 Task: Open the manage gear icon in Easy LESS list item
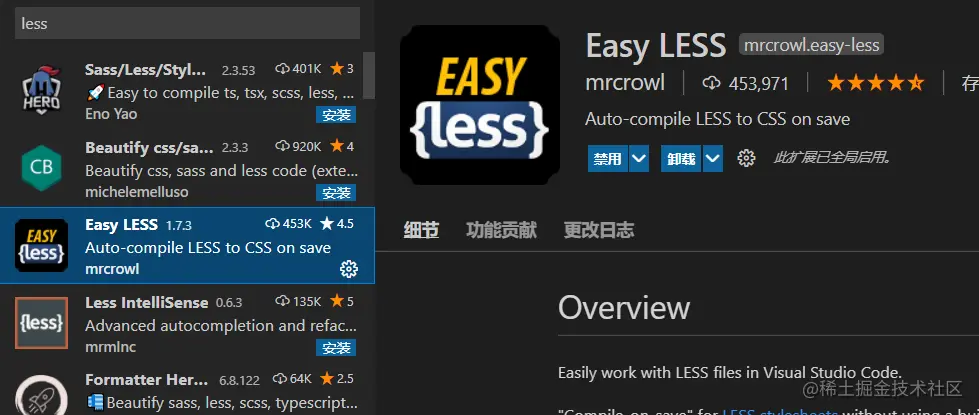point(348,269)
